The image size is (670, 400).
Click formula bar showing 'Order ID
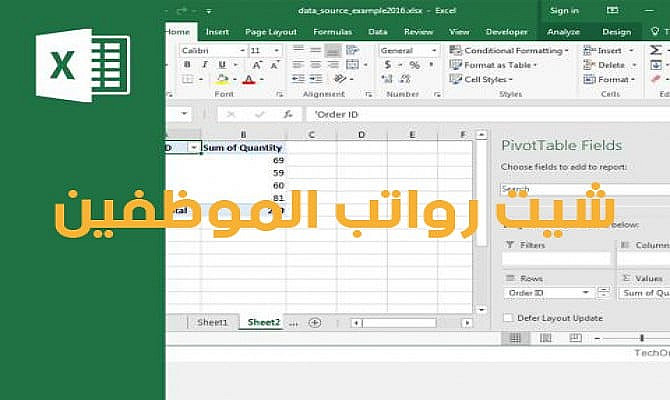488,115
